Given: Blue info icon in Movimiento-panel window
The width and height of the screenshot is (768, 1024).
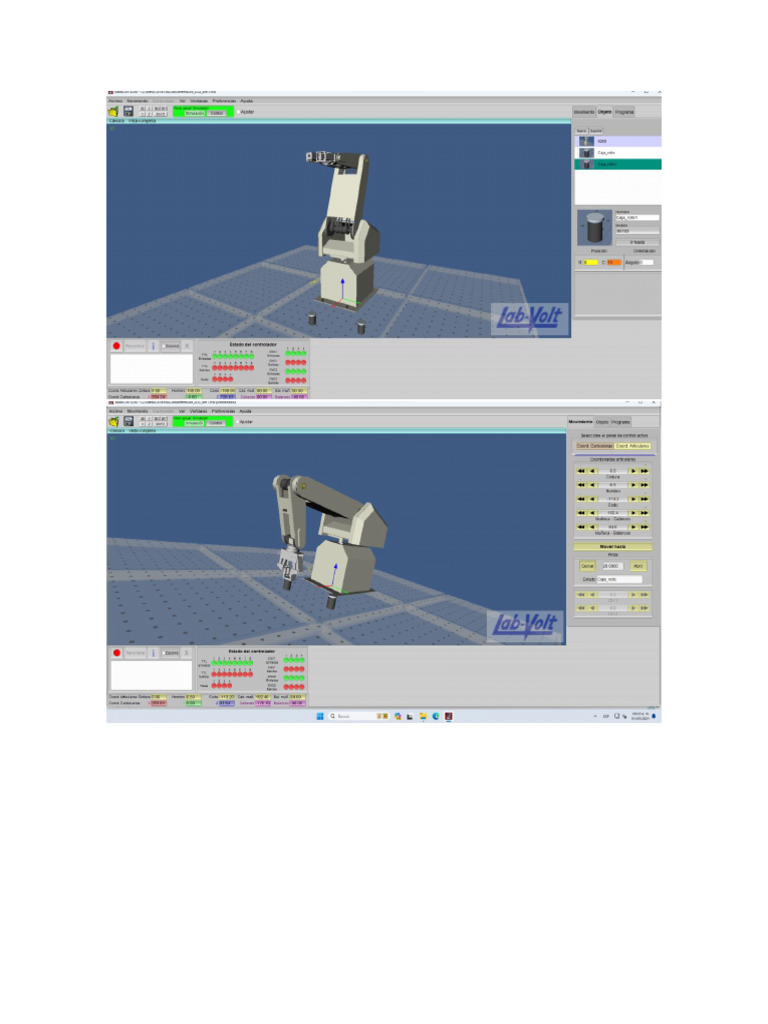Looking at the screenshot, I should (x=153, y=653).
